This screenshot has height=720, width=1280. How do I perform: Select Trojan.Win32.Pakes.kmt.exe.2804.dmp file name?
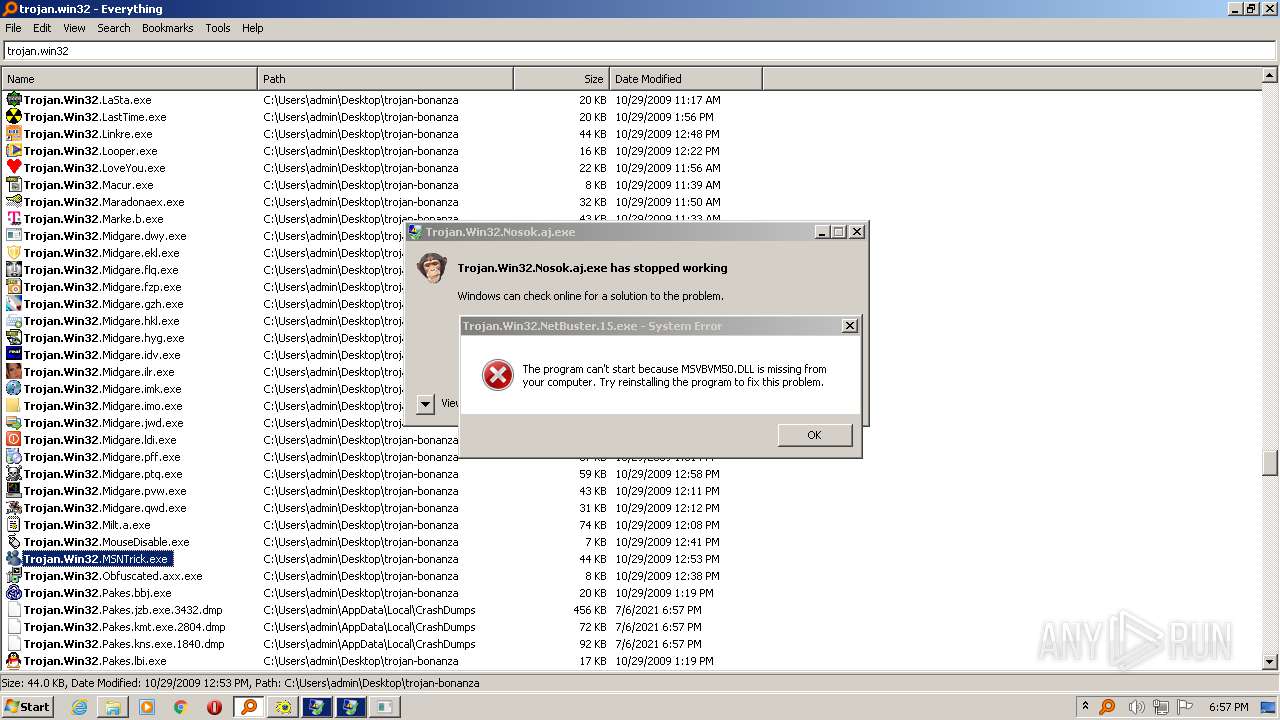pyautogui.click(x=124, y=627)
